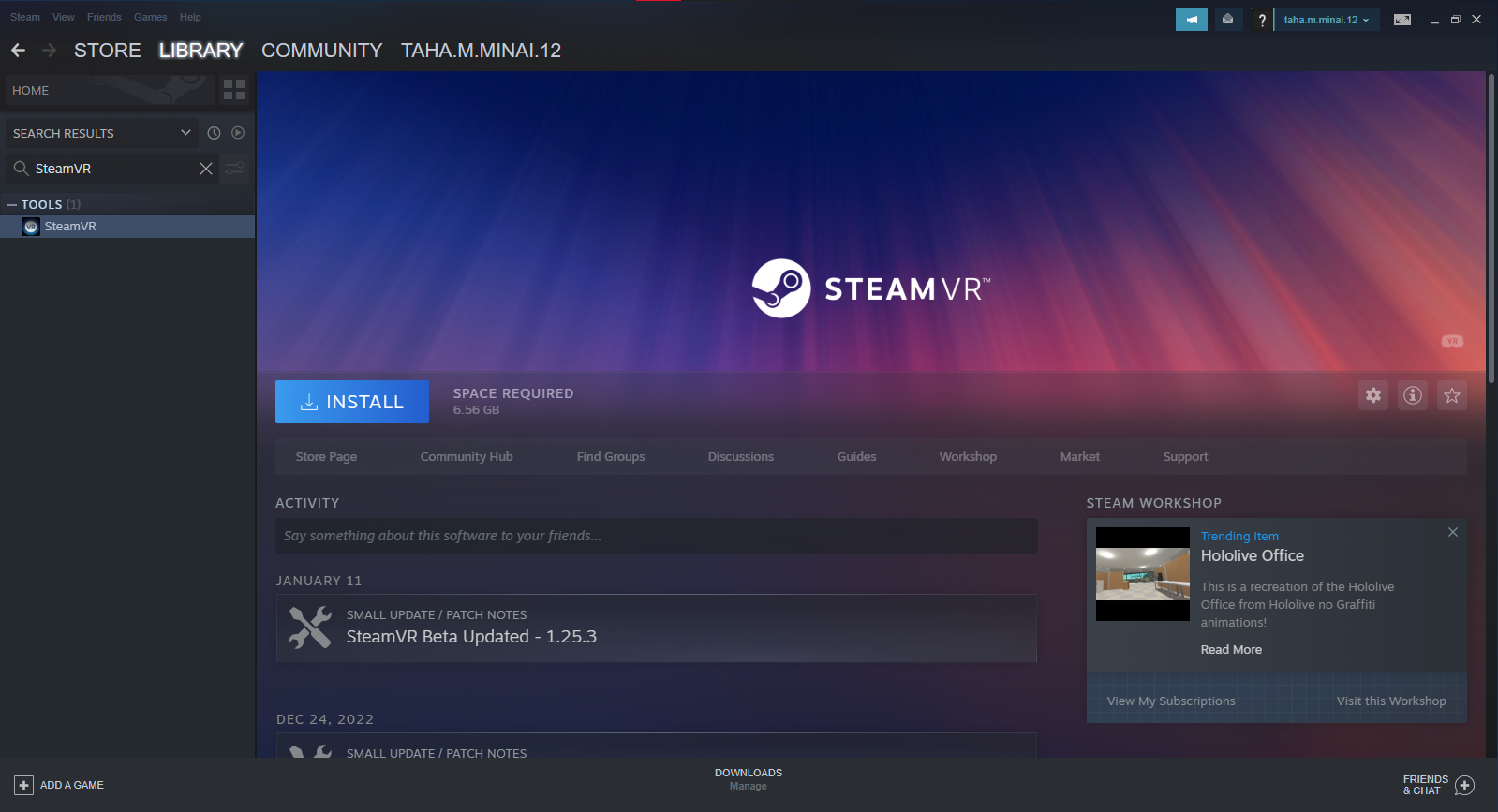The image size is (1498, 812).
Task: Open the TAHA.M.MINAI.12 profile tab
Action: pos(482,51)
